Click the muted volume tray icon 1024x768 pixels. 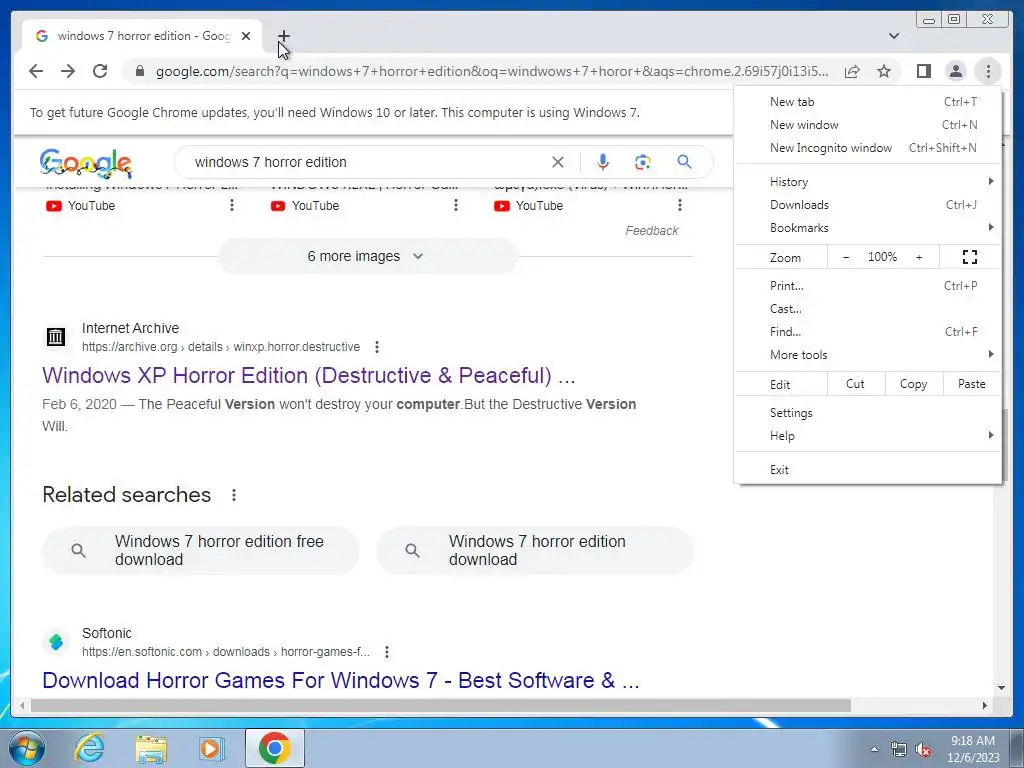click(x=923, y=750)
